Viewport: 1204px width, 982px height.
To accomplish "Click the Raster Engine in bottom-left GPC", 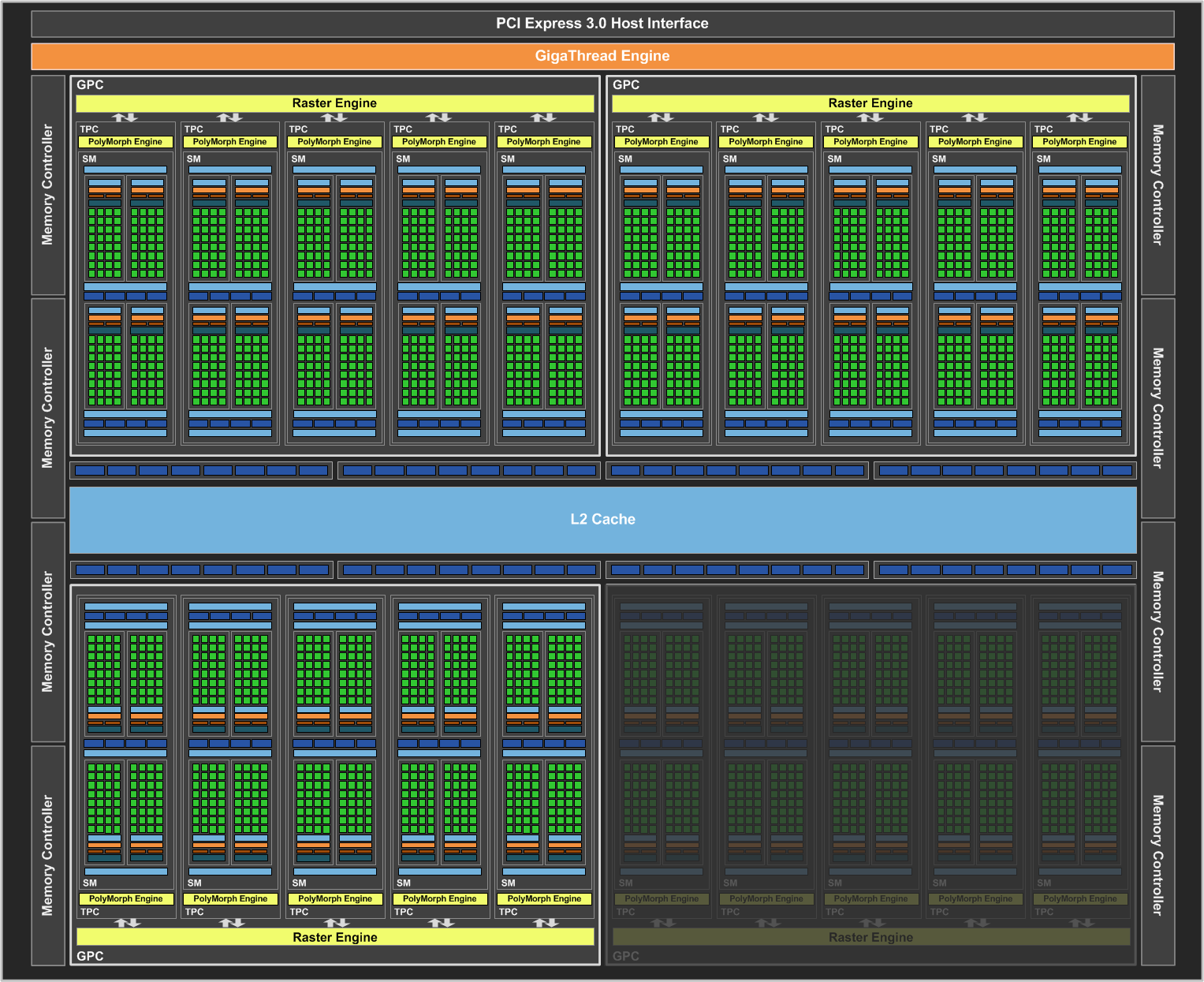I will tap(334, 937).
